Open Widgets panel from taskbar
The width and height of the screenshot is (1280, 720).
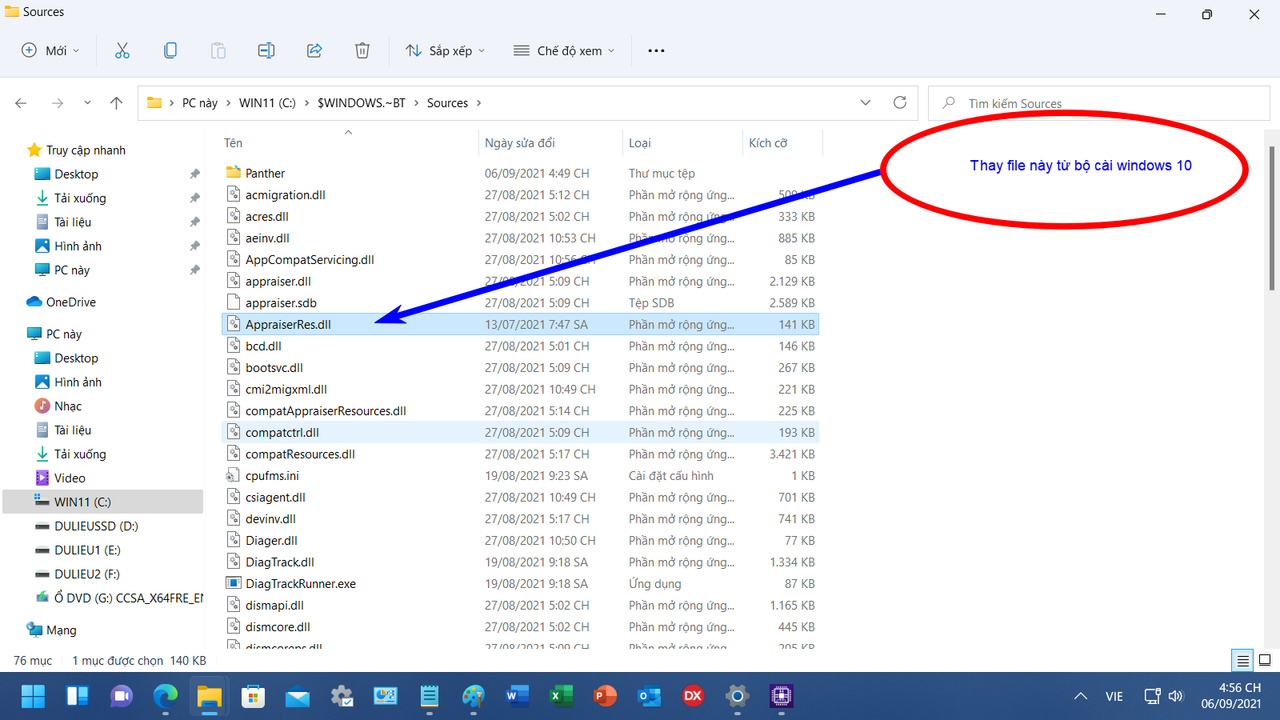pyautogui.click(x=77, y=696)
